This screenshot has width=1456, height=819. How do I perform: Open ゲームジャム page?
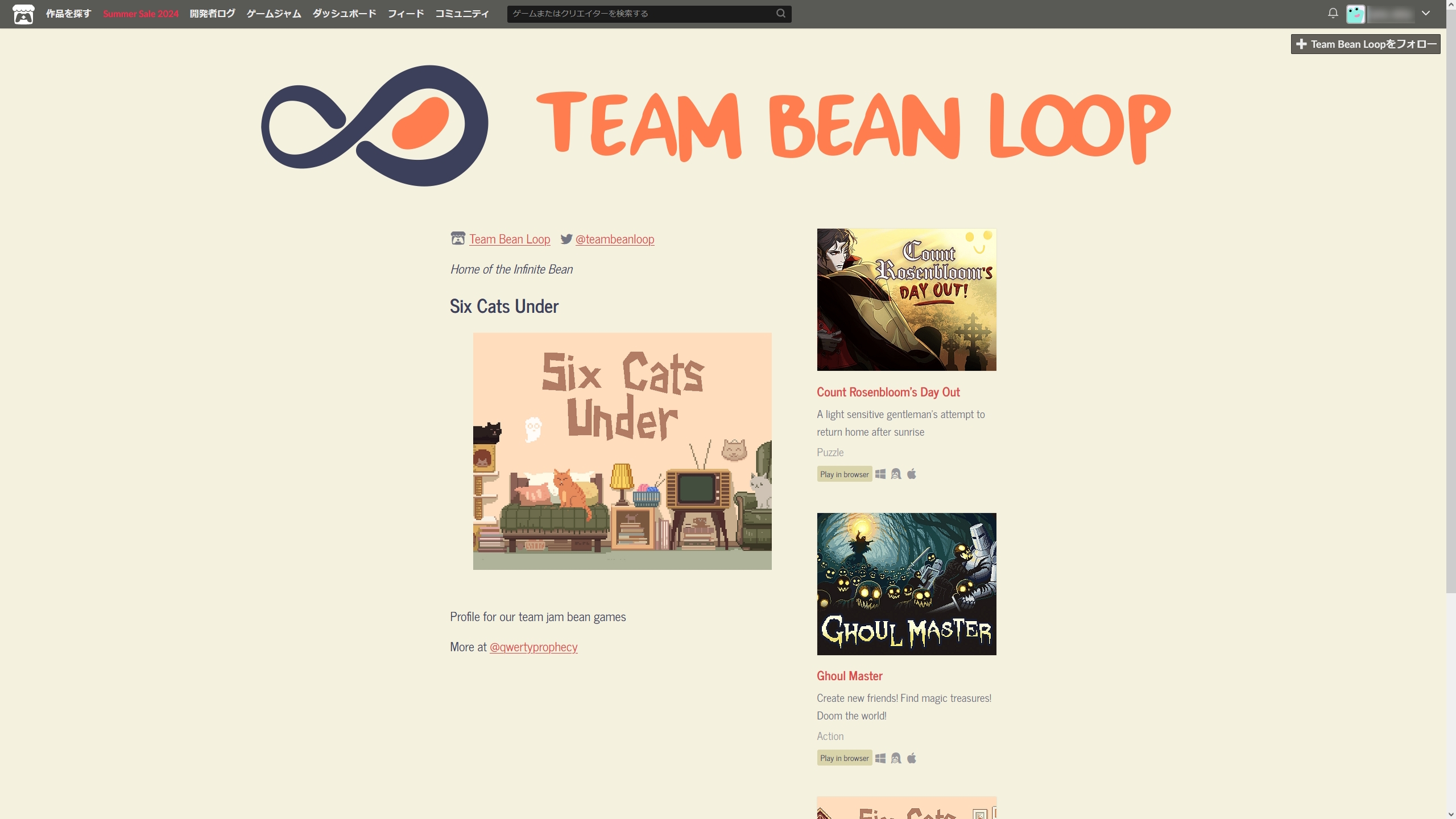click(x=274, y=14)
